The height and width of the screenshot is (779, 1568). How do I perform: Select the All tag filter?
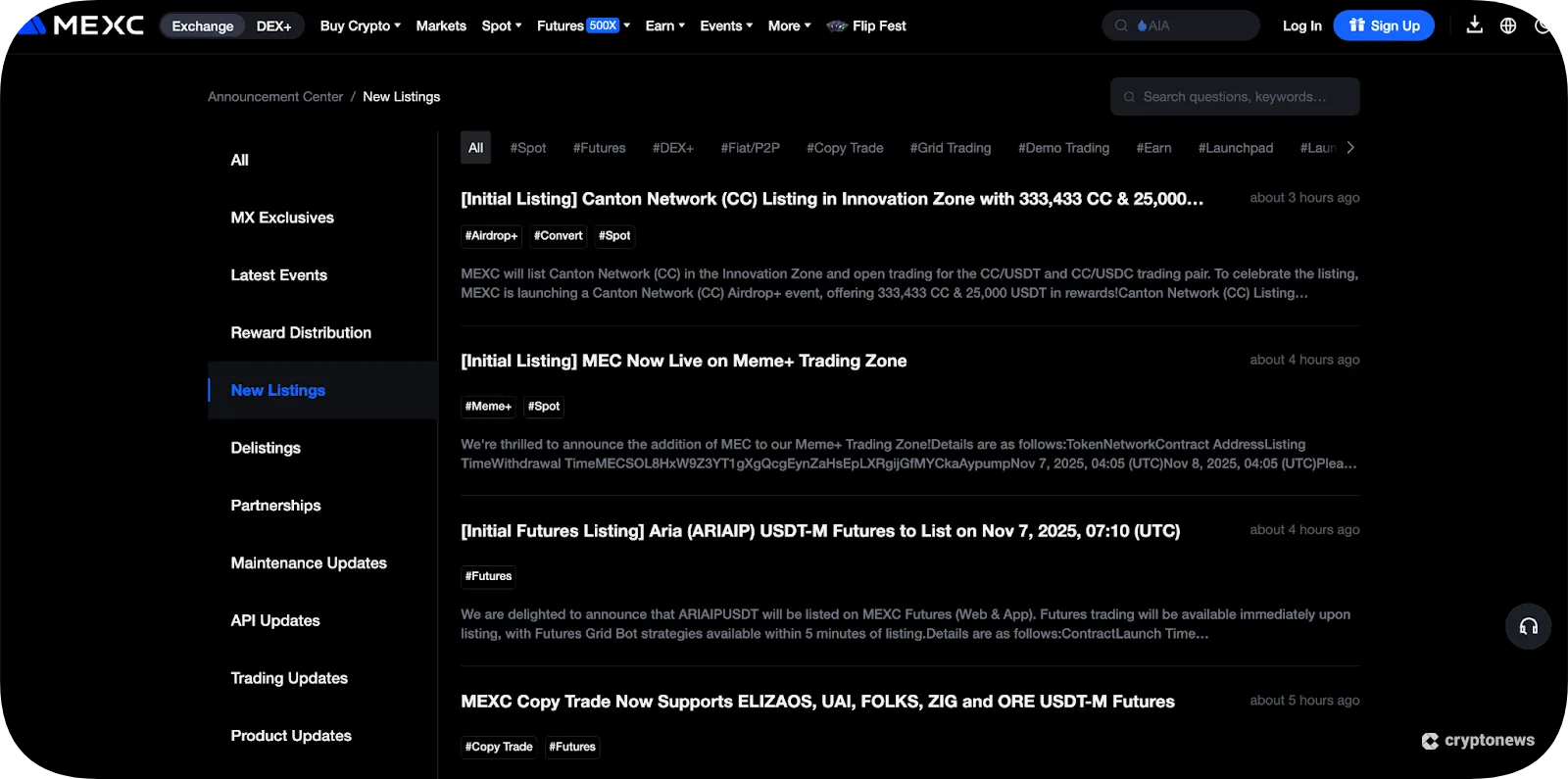coord(476,148)
